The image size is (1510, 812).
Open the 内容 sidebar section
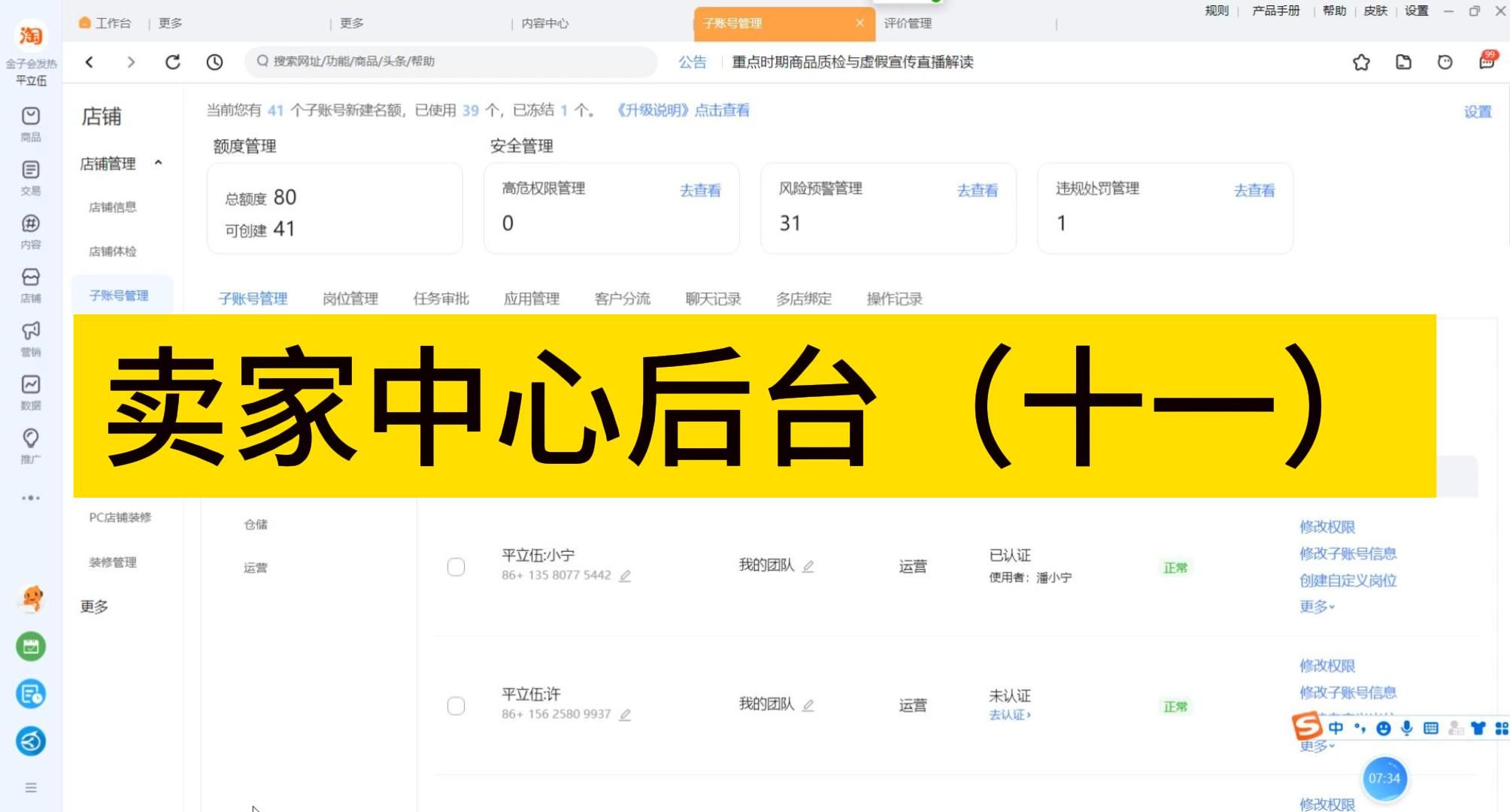31,232
